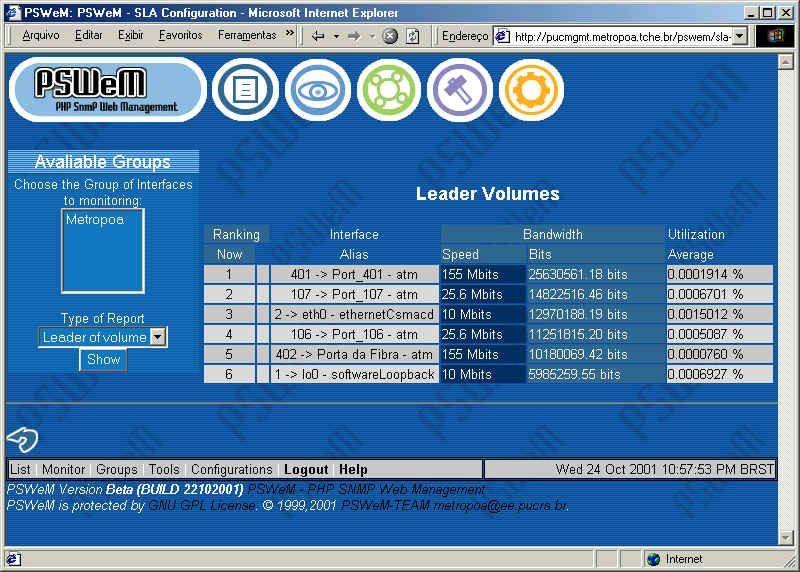Open the Favoritos menu
The width and height of the screenshot is (800, 572).
click(x=180, y=35)
